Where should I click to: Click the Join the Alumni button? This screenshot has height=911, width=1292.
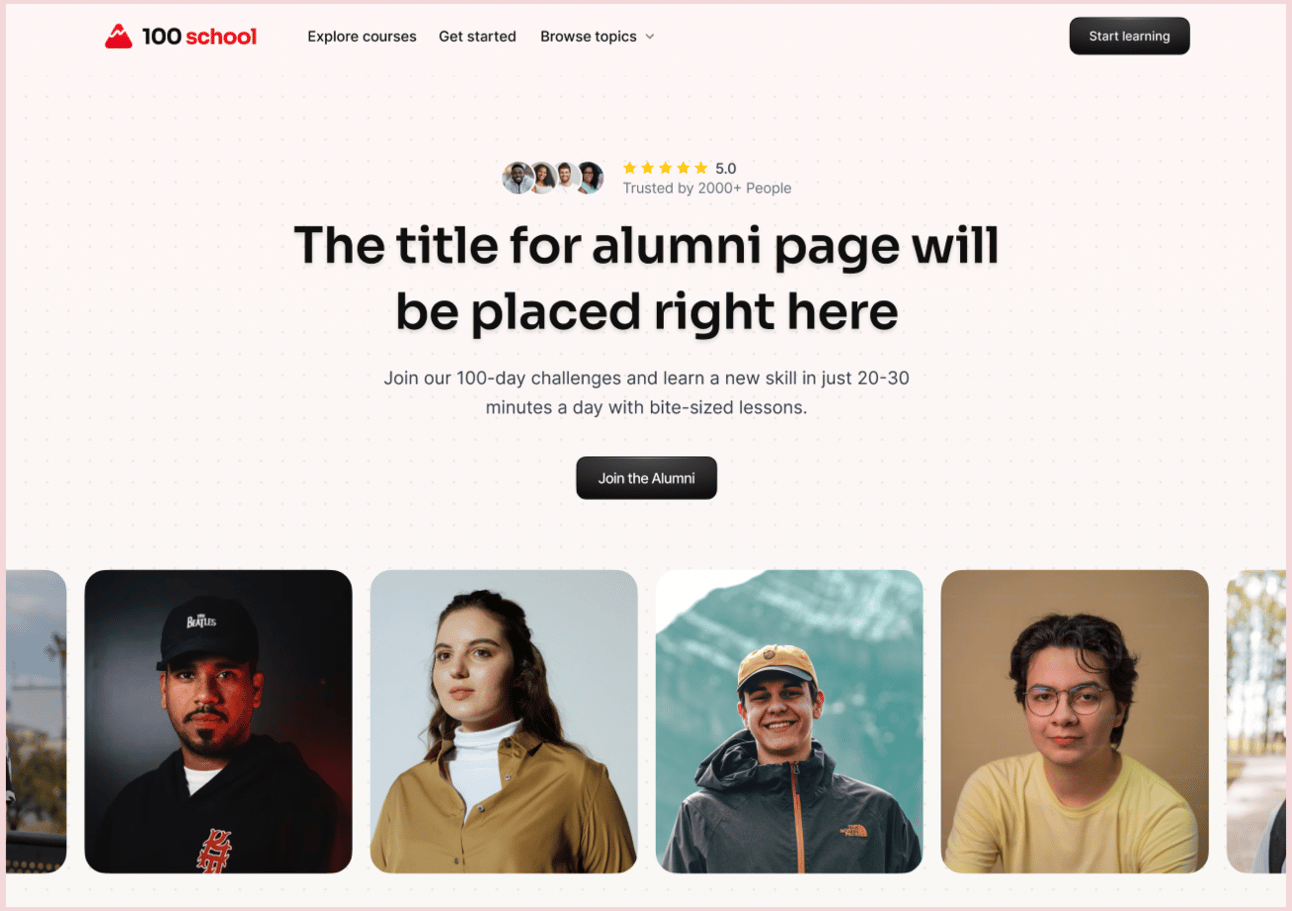pyautogui.click(x=646, y=478)
